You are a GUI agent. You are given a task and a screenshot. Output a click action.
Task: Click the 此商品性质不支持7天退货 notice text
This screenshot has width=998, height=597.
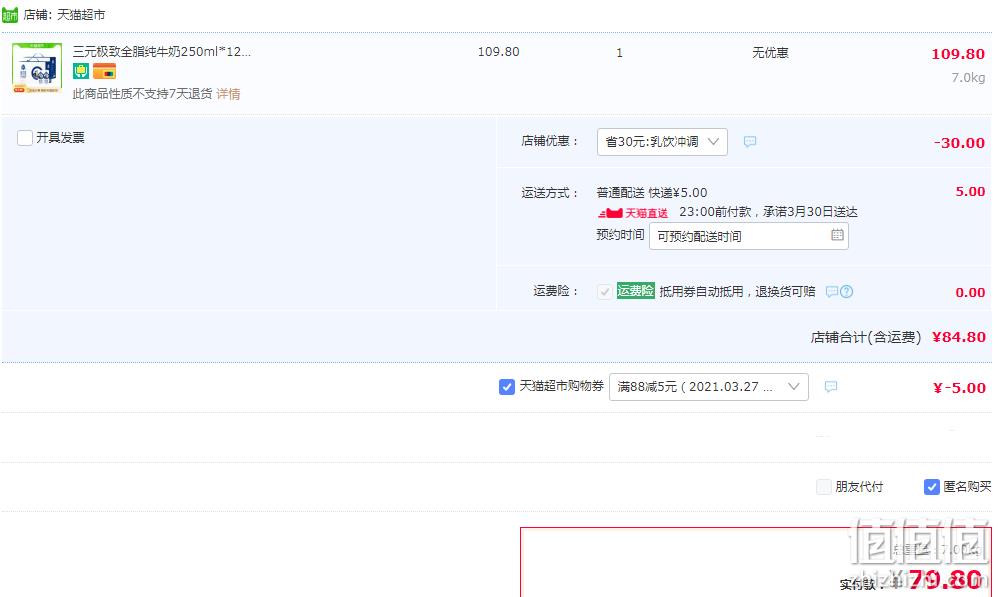tap(142, 94)
